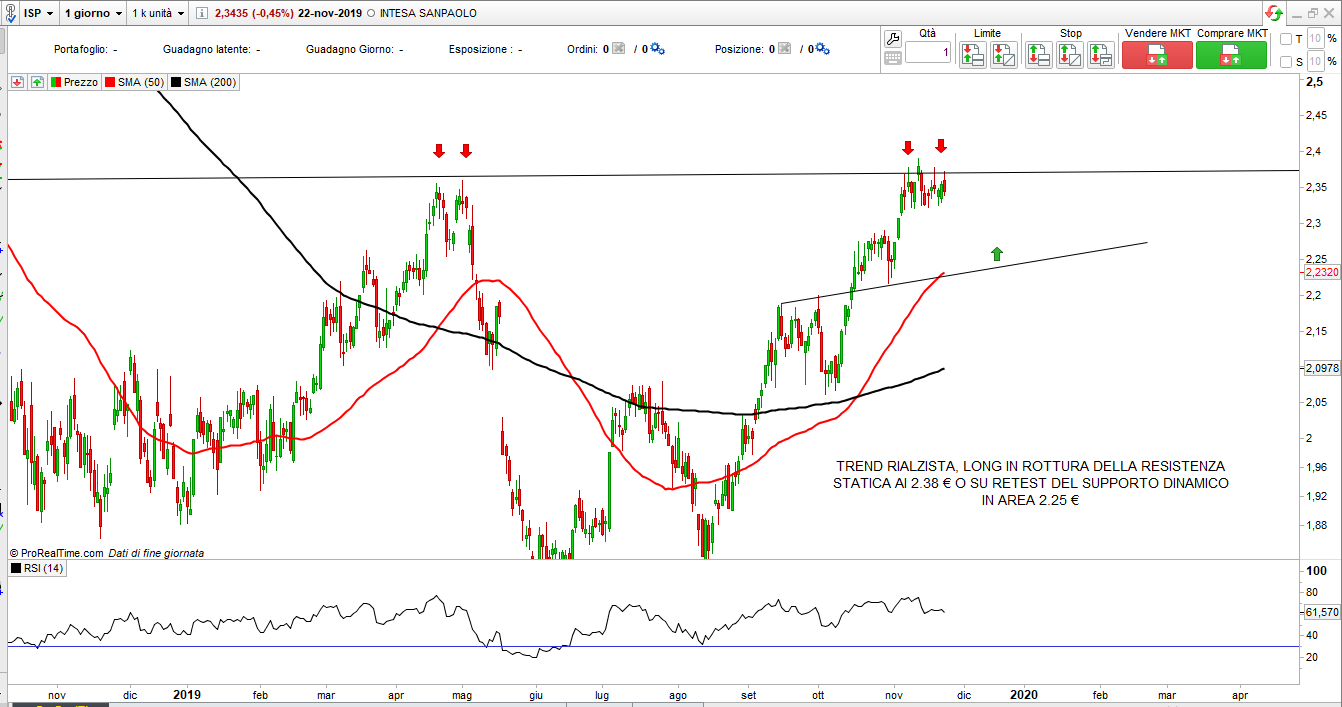Click the first Limite order icon
The height and width of the screenshot is (707, 1342).
[972, 56]
